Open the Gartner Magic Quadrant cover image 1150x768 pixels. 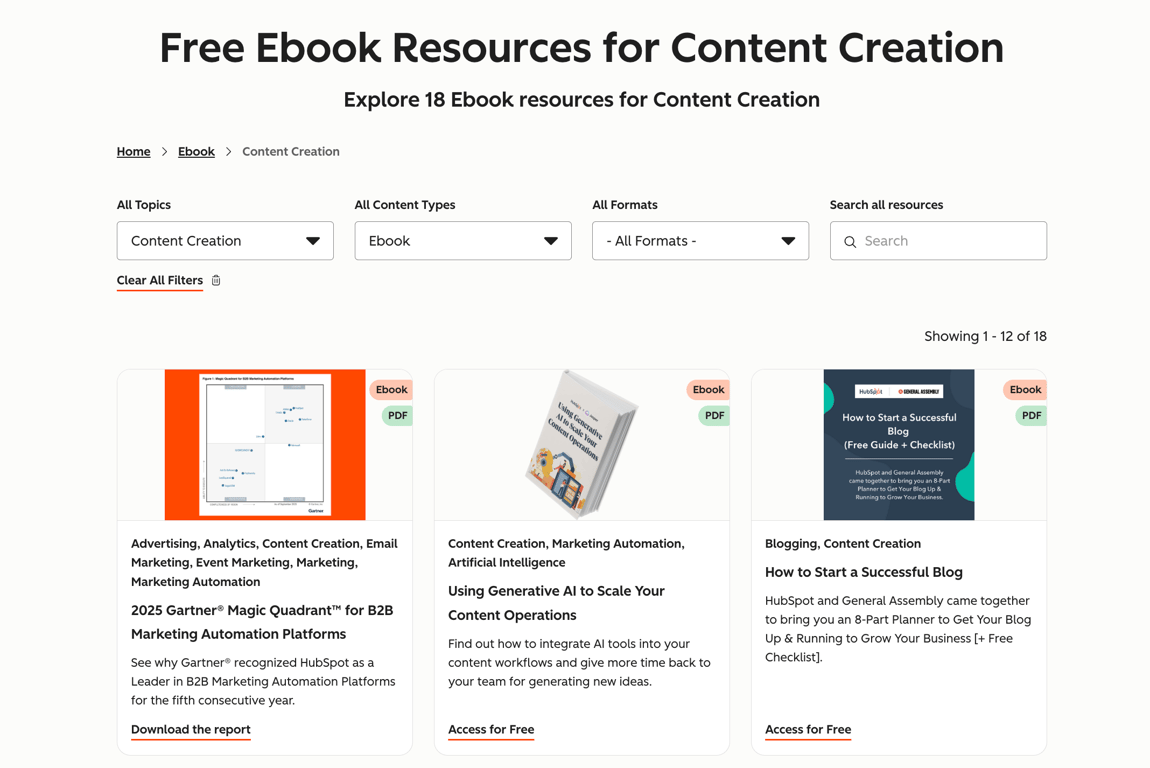tap(264, 445)
